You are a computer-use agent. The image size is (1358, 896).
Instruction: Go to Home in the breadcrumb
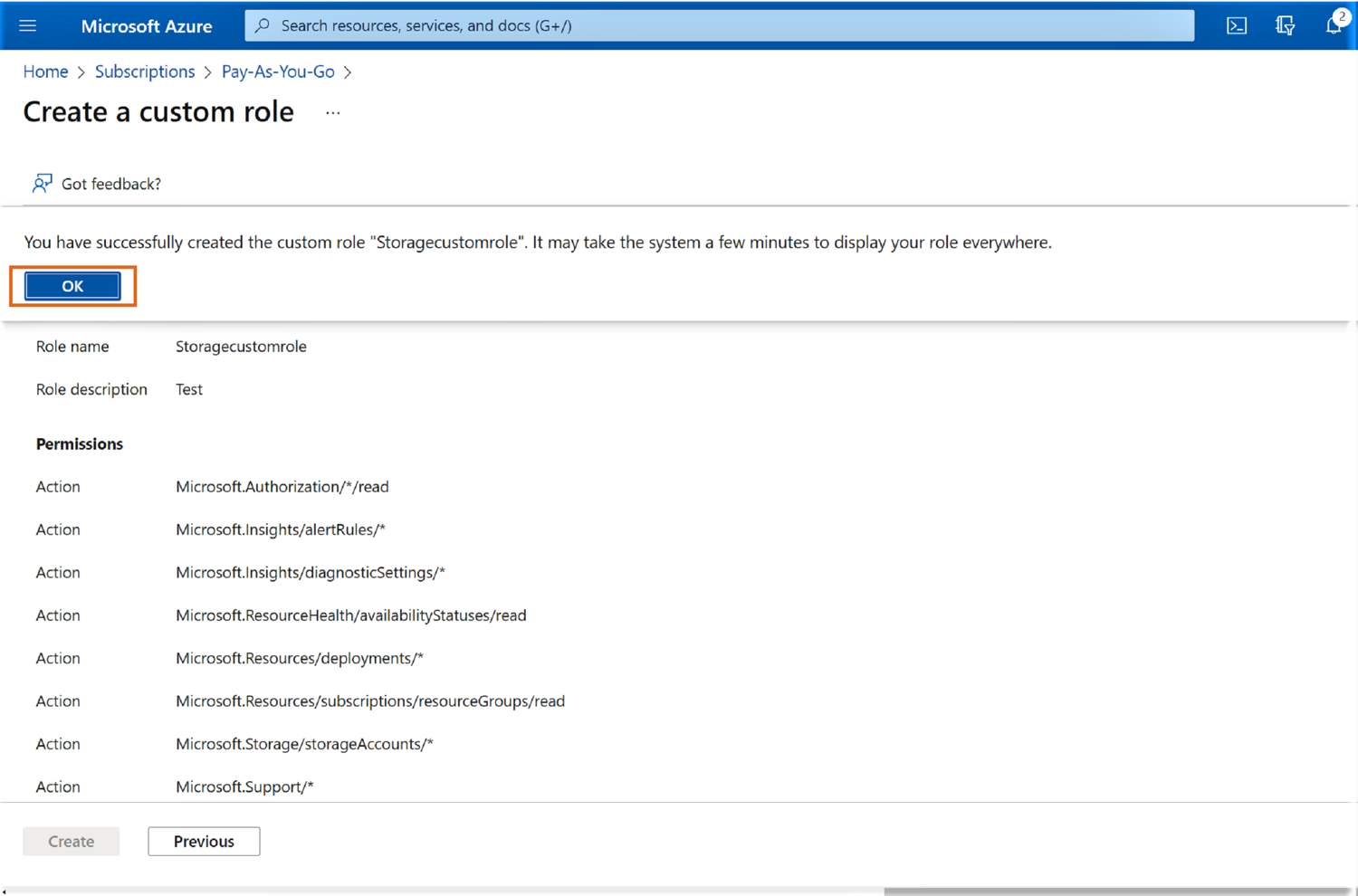point(45,71)
